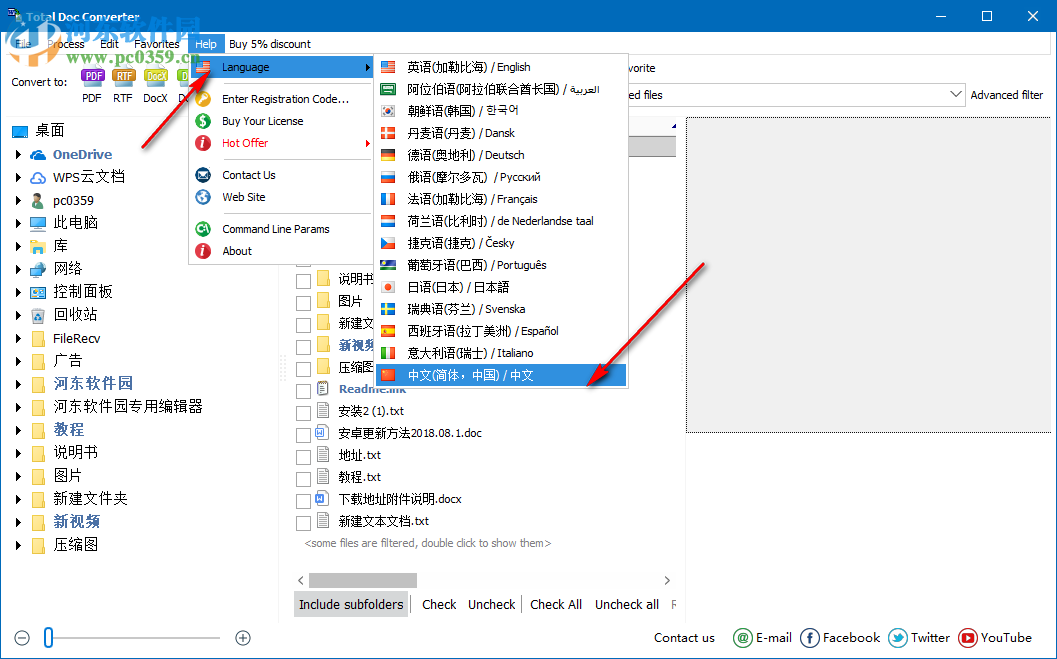Click the E-mail icon at the bottom
The image size is (1057, 659).
click(744, 638)
